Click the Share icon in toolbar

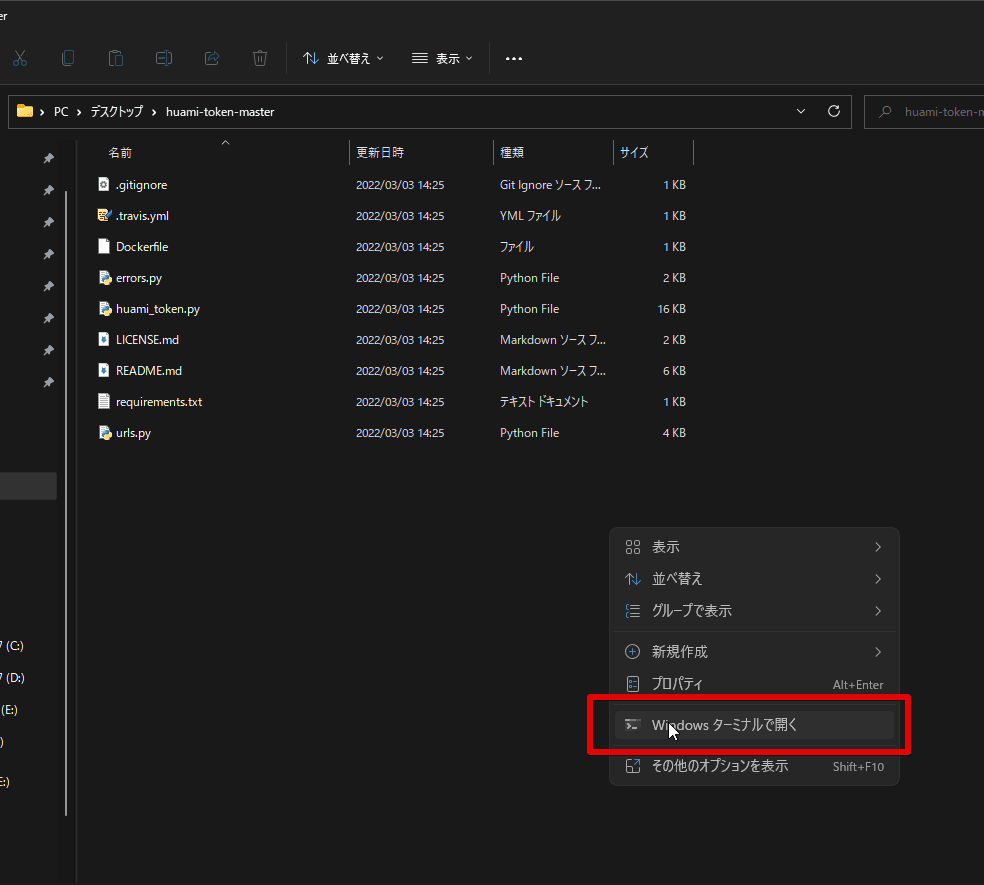pos(212,58)
